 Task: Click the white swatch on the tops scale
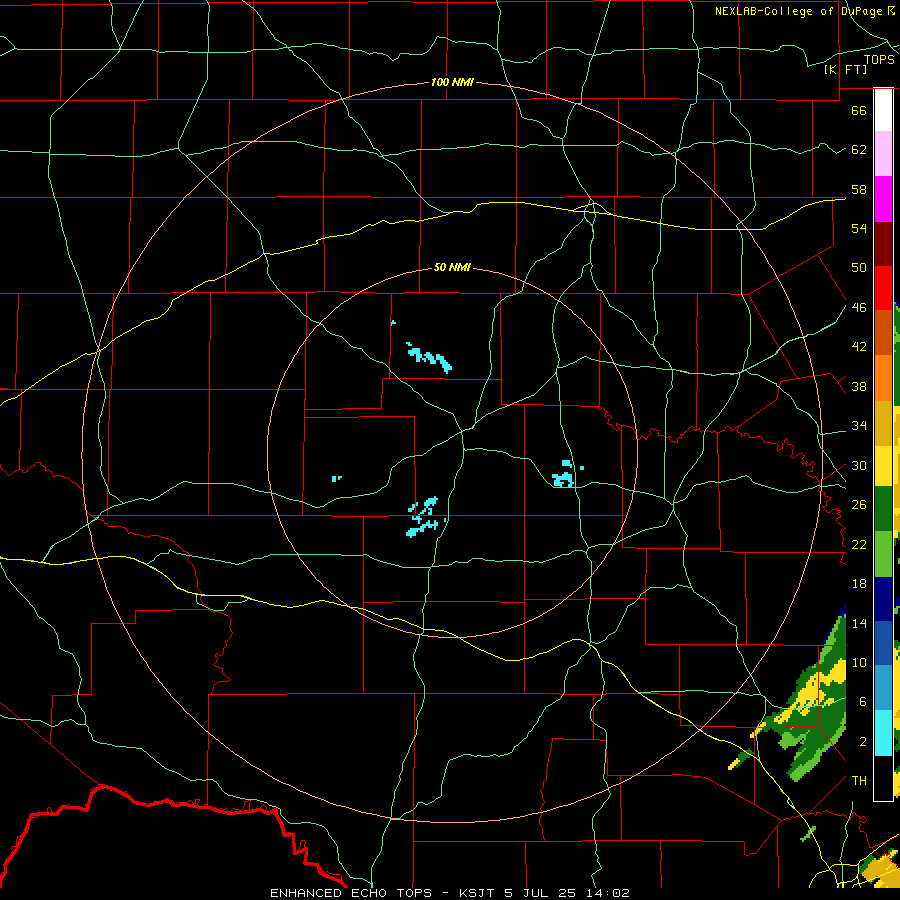tap(883, 110)
